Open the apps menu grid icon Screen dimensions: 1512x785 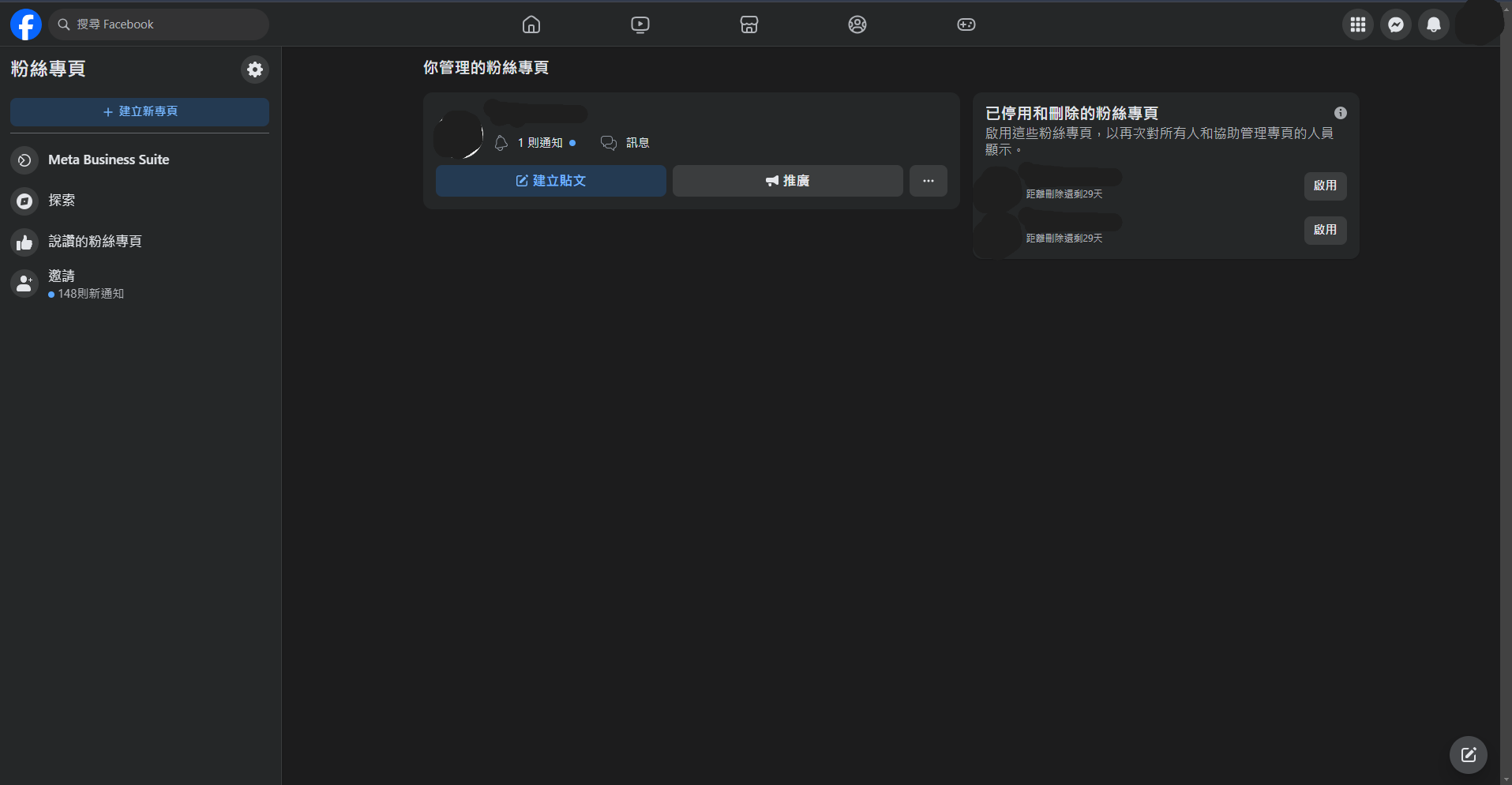click(x=1358, y=24)
